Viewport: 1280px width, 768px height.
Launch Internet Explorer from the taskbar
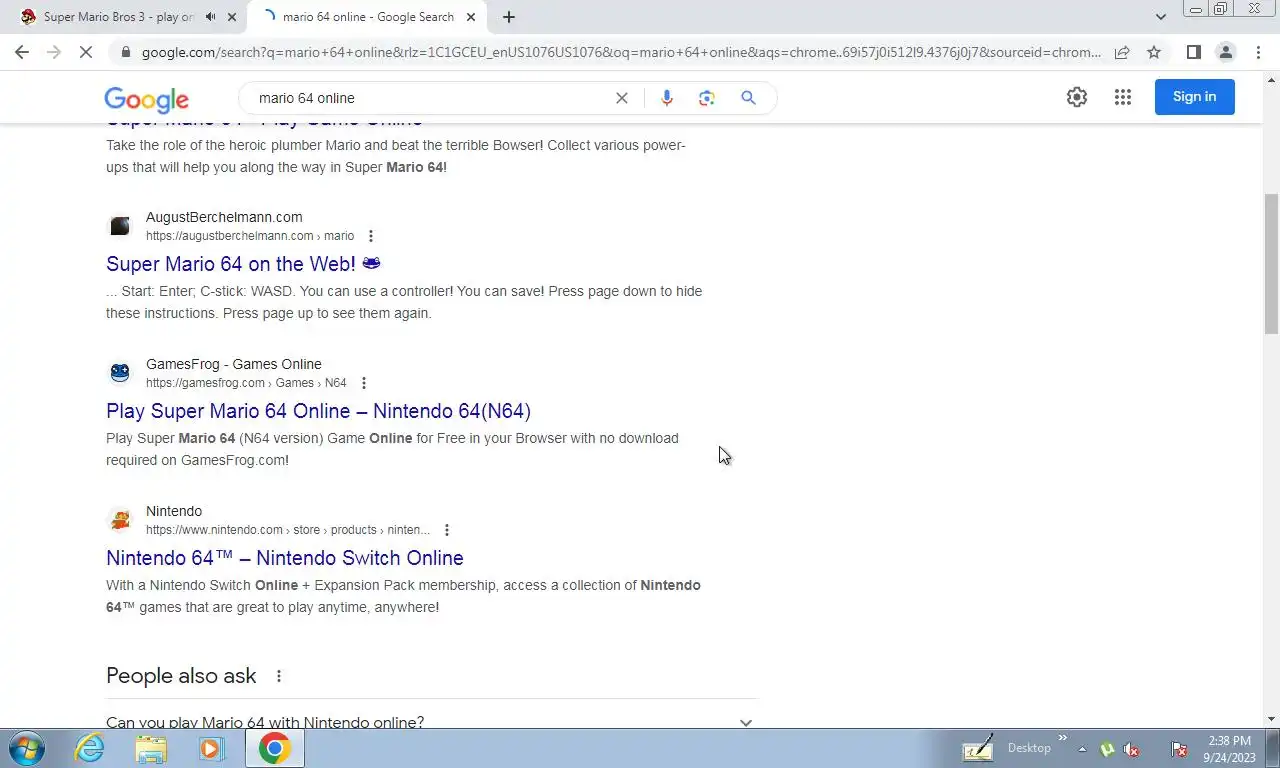[x=90, y=748]
